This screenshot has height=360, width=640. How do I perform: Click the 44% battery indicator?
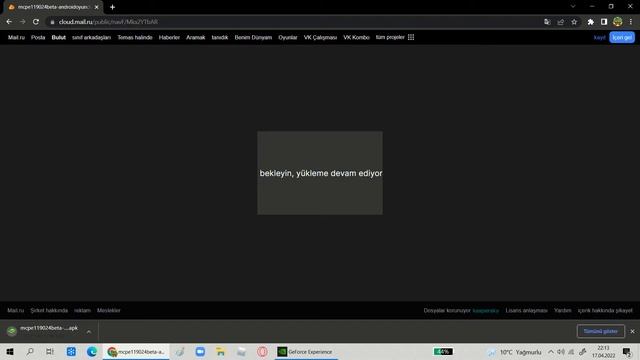coord(443,351)
